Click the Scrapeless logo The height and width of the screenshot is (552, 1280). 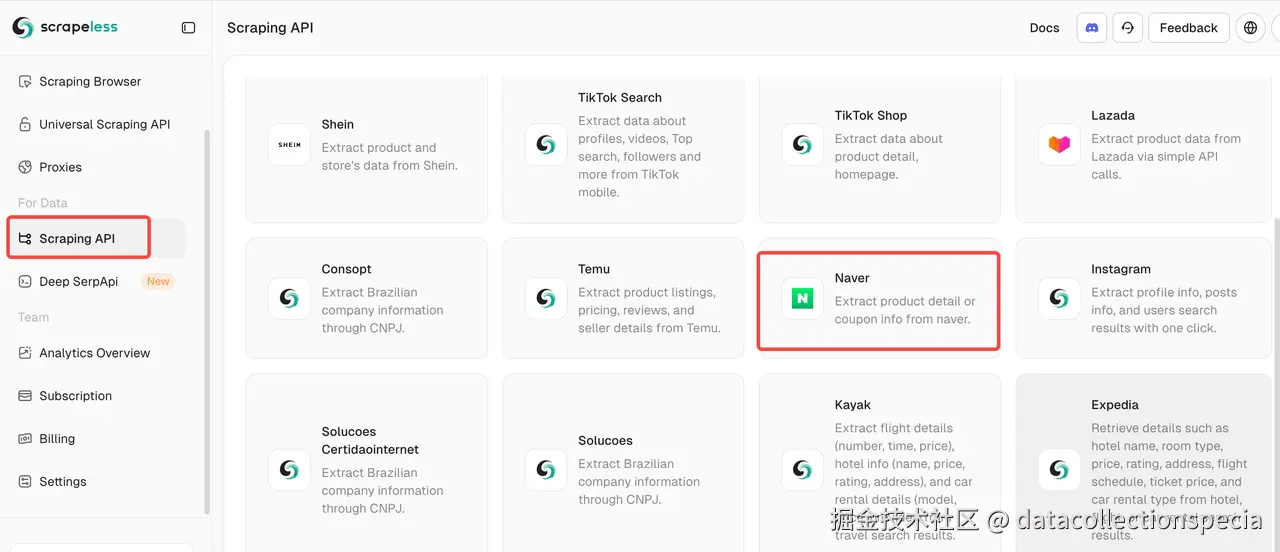(x=65, y=27)
